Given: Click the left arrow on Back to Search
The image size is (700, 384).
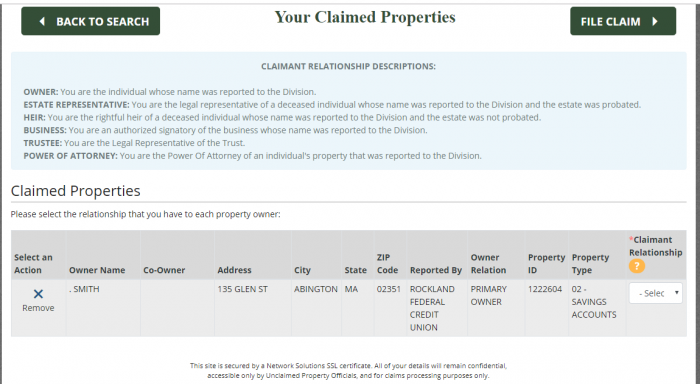Looking at the screenshot, I should click(x=42, y=21).
